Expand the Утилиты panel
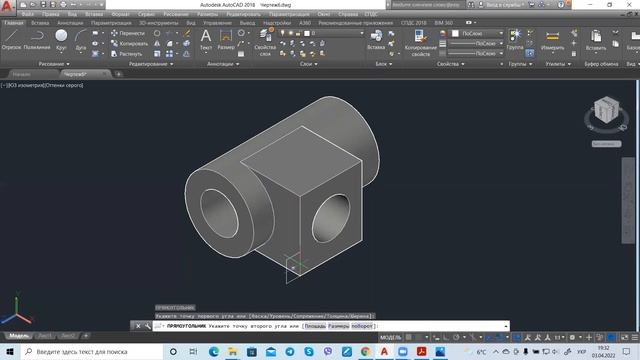This screenshot has width=640, height=360. pos(558,64)
